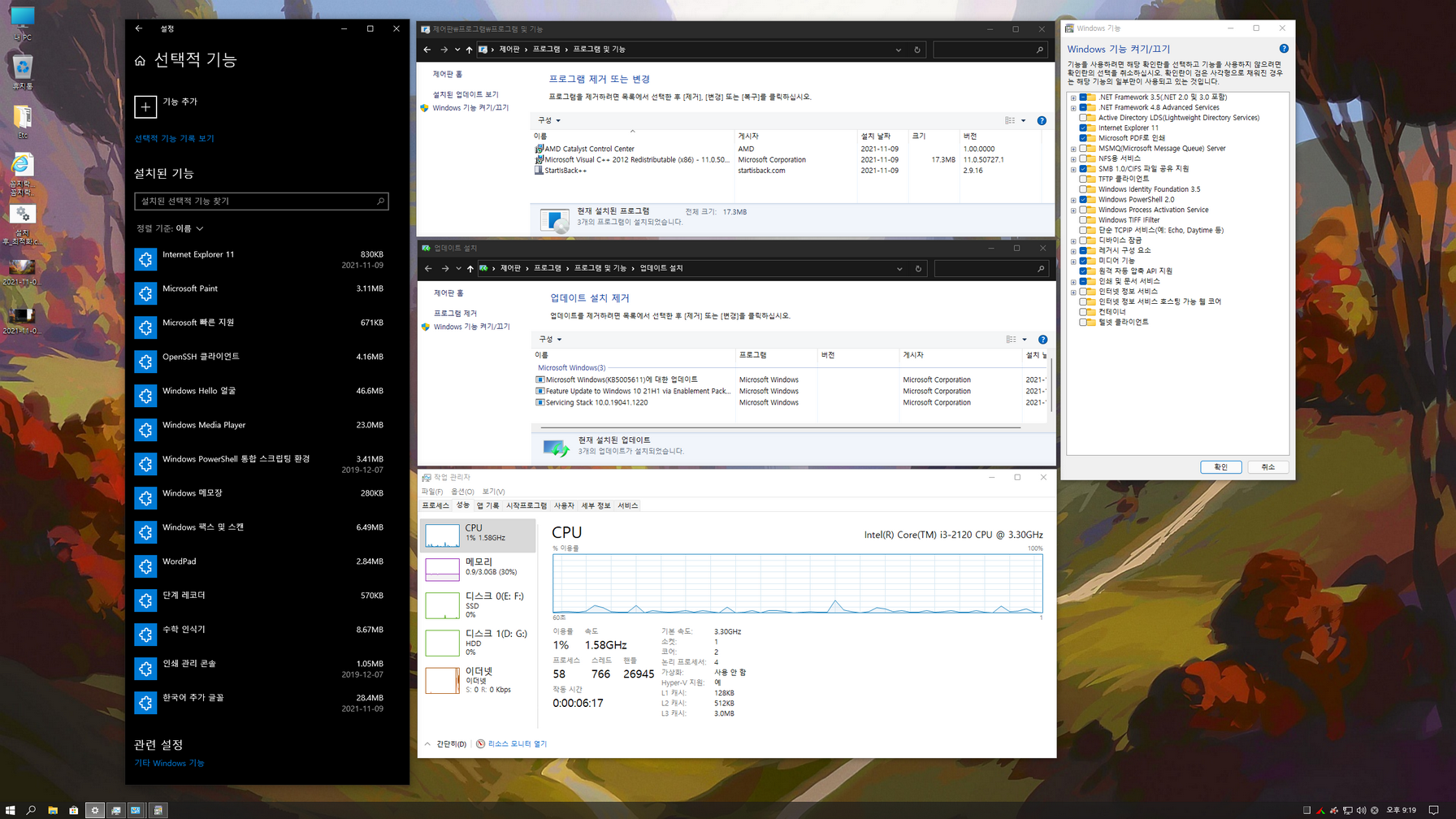The image size is (1456, 819).
Task: Check the TFTP 클라이언트 checkbox
Action: (x=1083, y=179)
